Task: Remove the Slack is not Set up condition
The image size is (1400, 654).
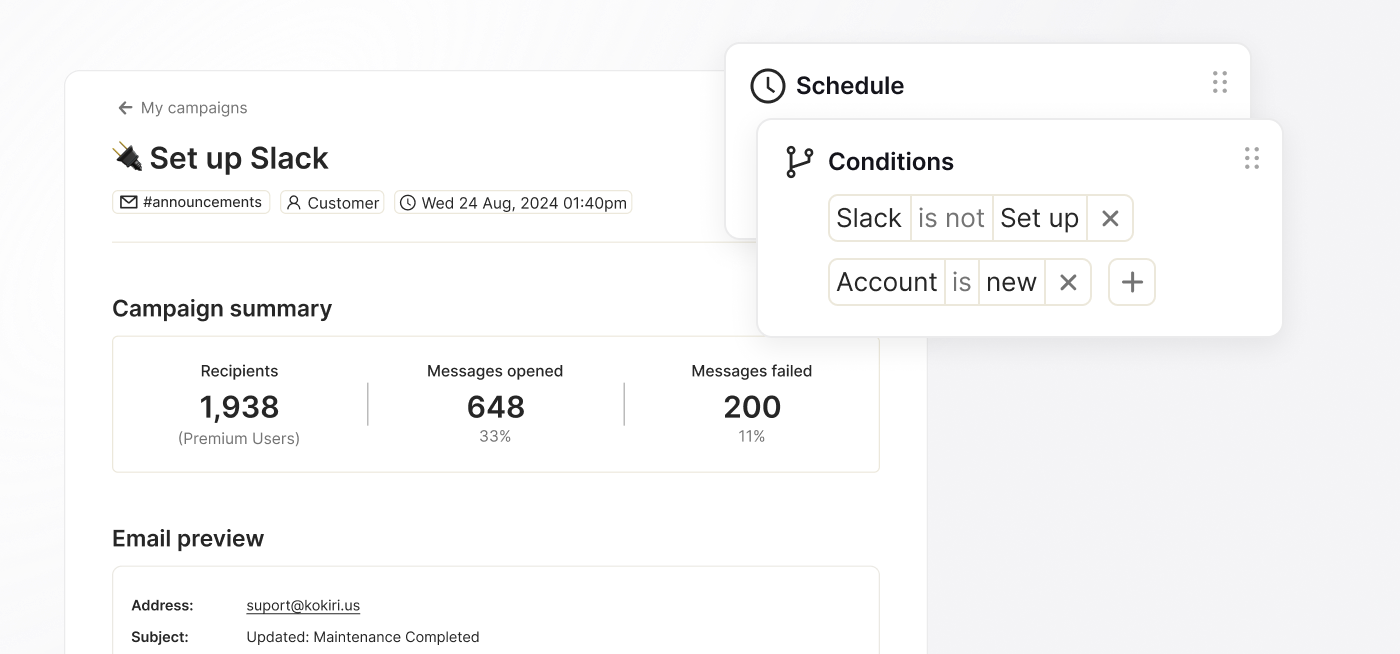Action: click(1110, 218)
